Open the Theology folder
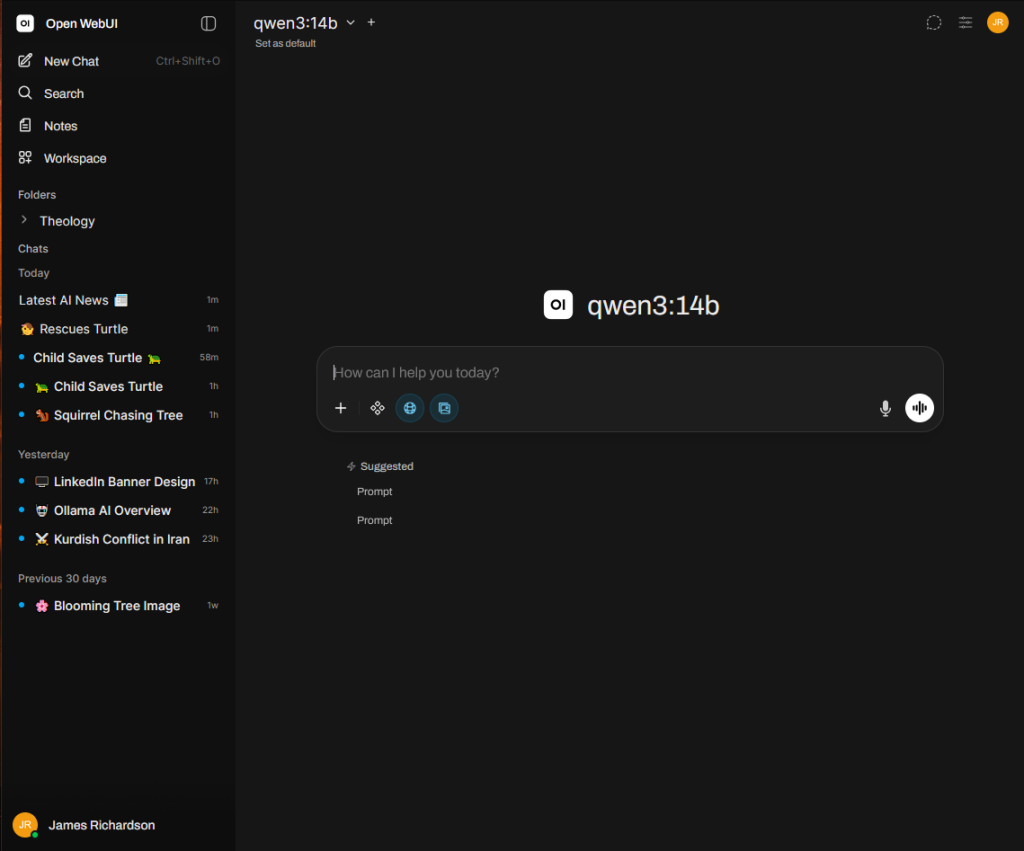Image resolution: width=1024 pixels, height=851 pixels. click(x=67, y=221)
